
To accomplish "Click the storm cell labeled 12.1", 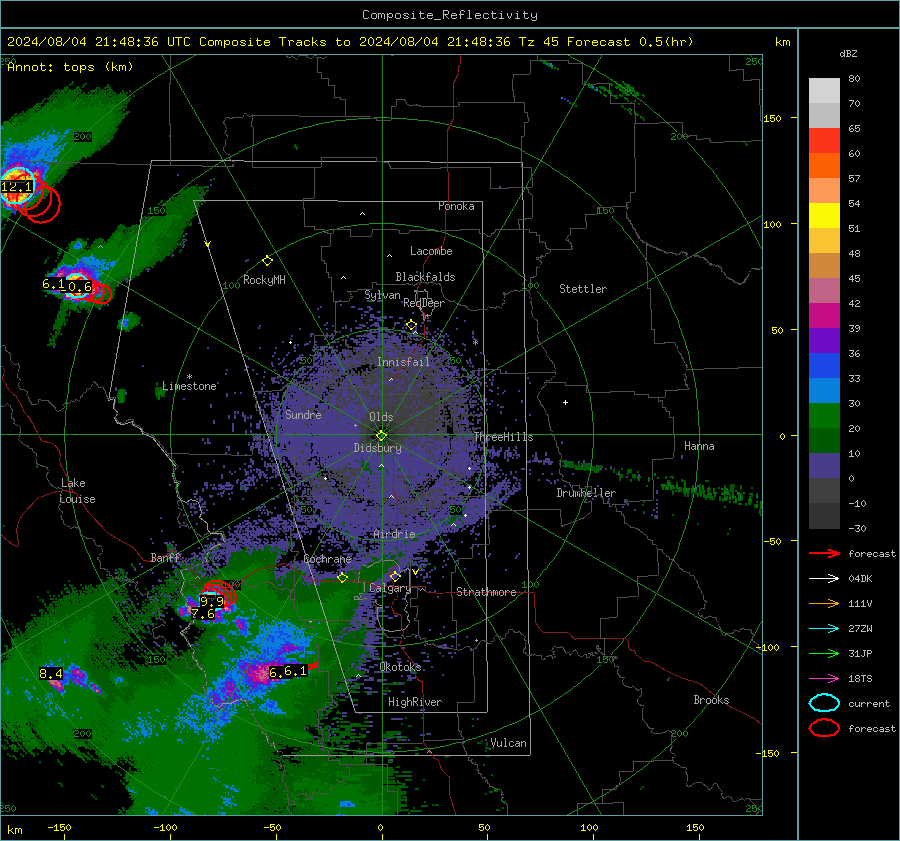I will [17, 186].
